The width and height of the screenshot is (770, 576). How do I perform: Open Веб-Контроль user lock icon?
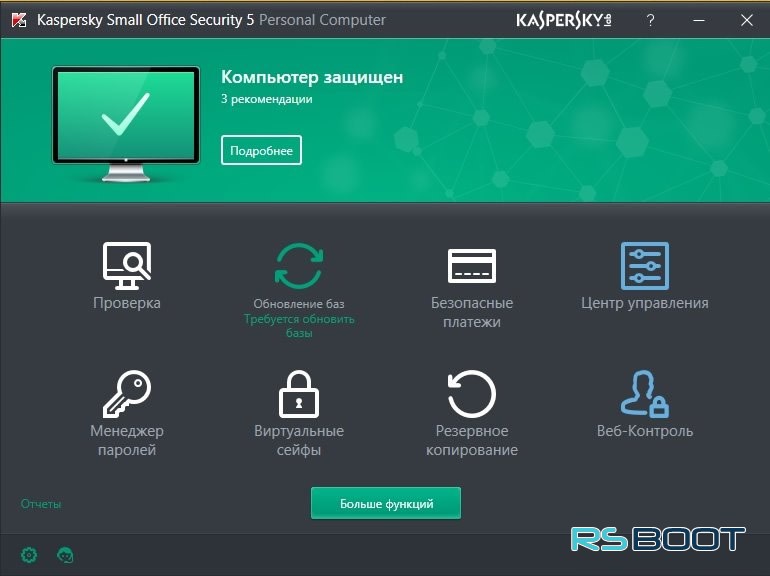coord(645,394)
